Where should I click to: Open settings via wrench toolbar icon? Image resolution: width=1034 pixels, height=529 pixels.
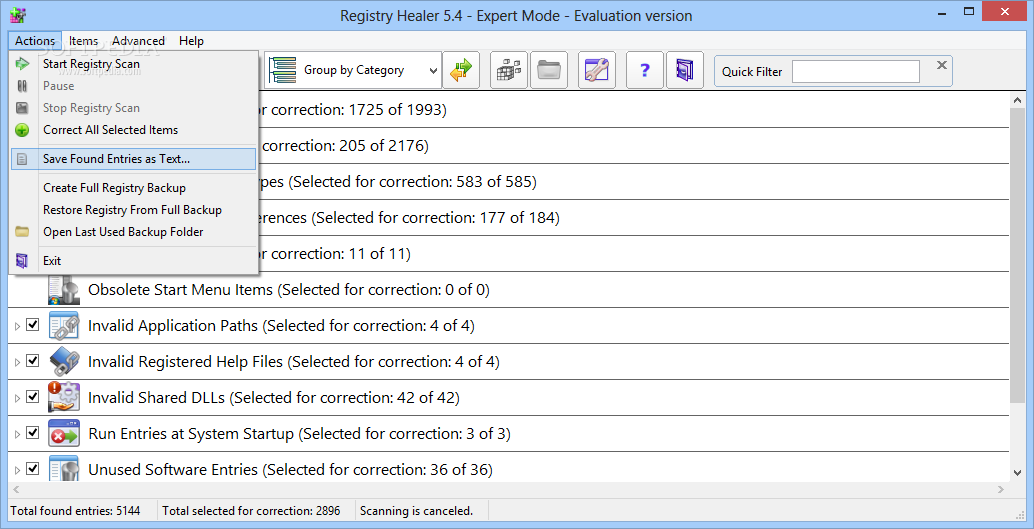coord(597,70)
